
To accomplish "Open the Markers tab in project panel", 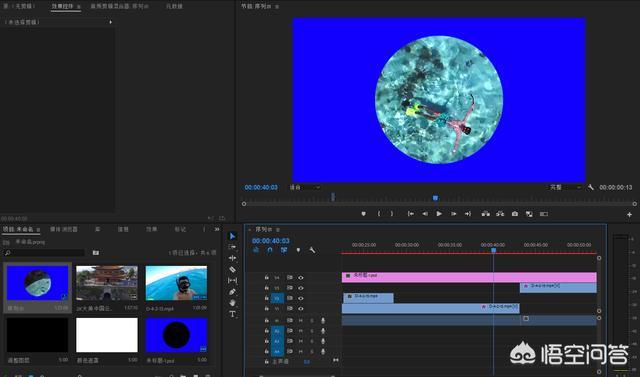I will [x=180, y=229].
